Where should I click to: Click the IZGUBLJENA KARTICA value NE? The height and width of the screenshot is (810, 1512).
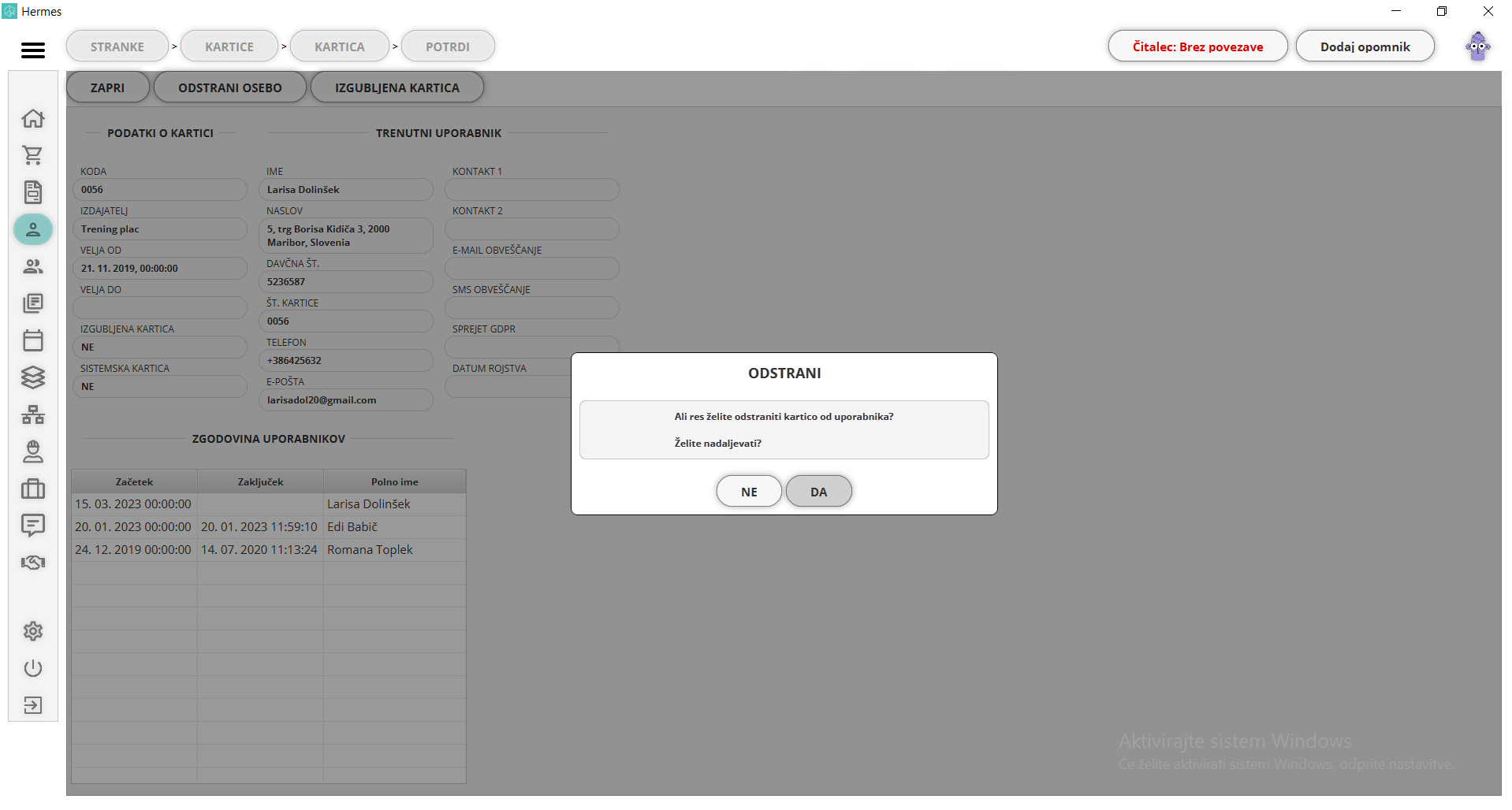pyautogui.click(x=160, y=347)
